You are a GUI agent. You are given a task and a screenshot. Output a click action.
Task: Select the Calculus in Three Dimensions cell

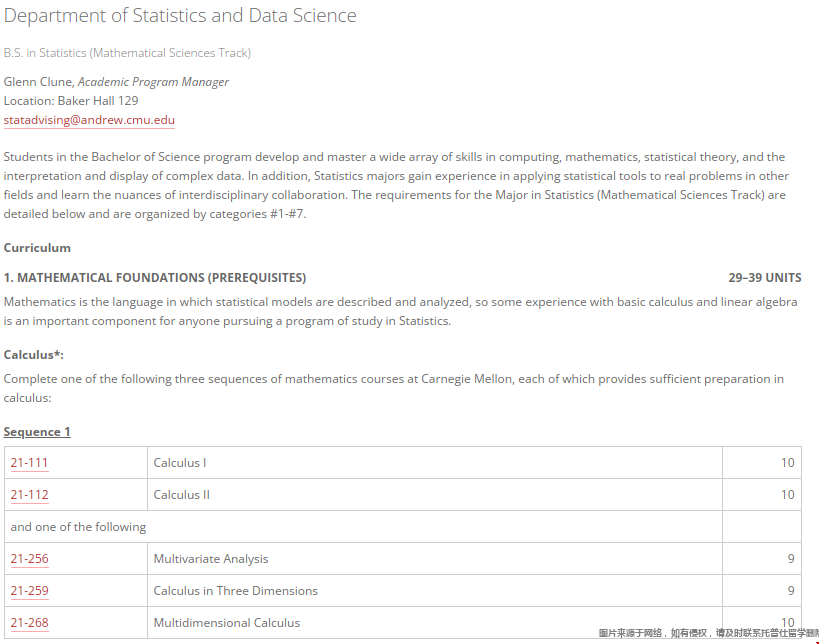[x=235, y=591]
